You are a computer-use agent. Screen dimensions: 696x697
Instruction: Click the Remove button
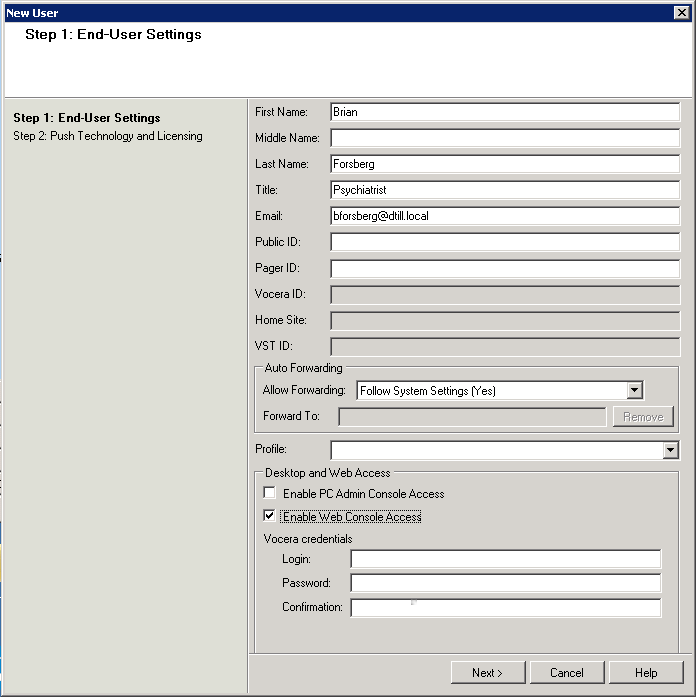click(x=643, y=417)
